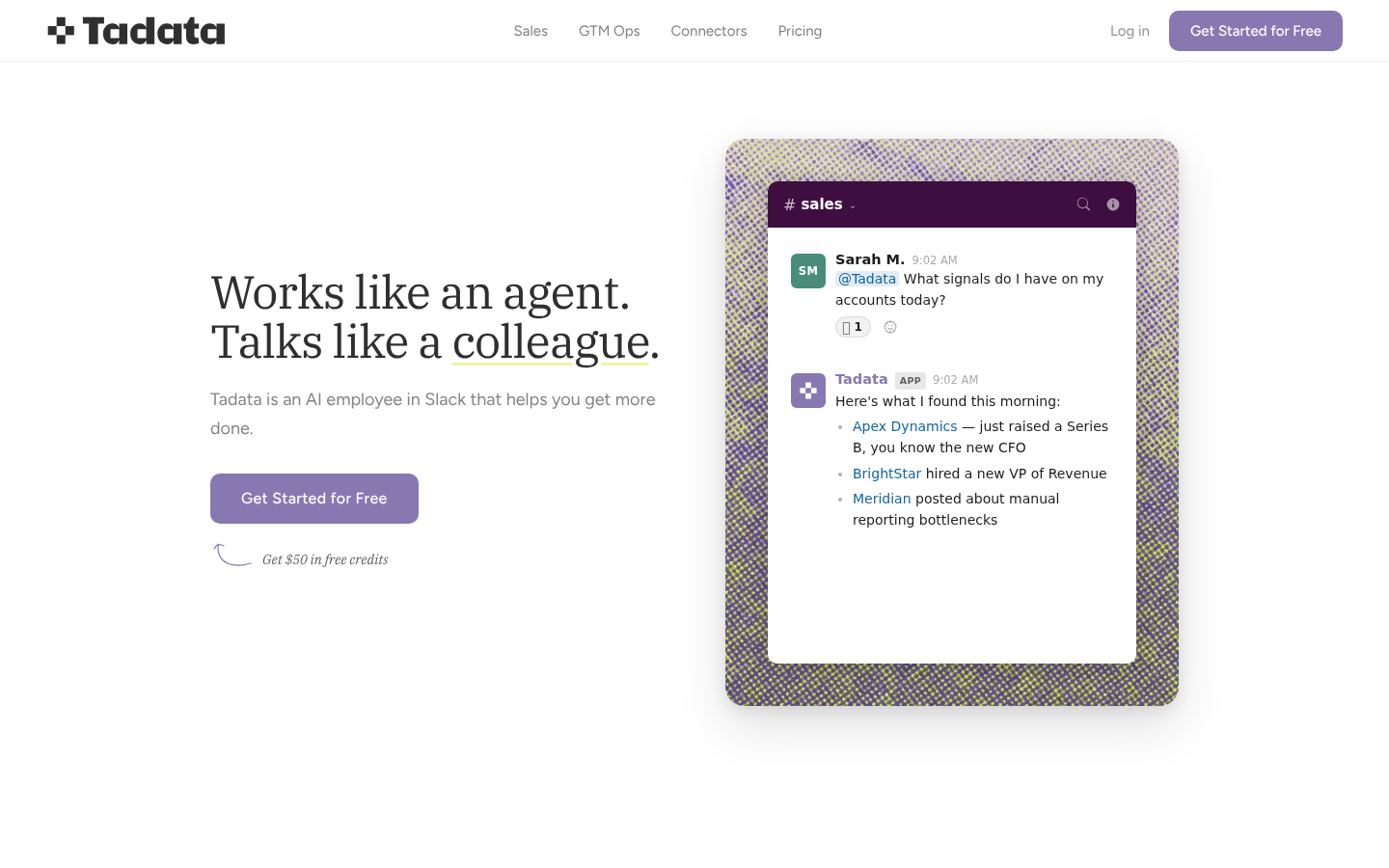Viewport: 1389px width, 868px height.
Task: Click the # sales channel name
Action: [x=813, y=204]
